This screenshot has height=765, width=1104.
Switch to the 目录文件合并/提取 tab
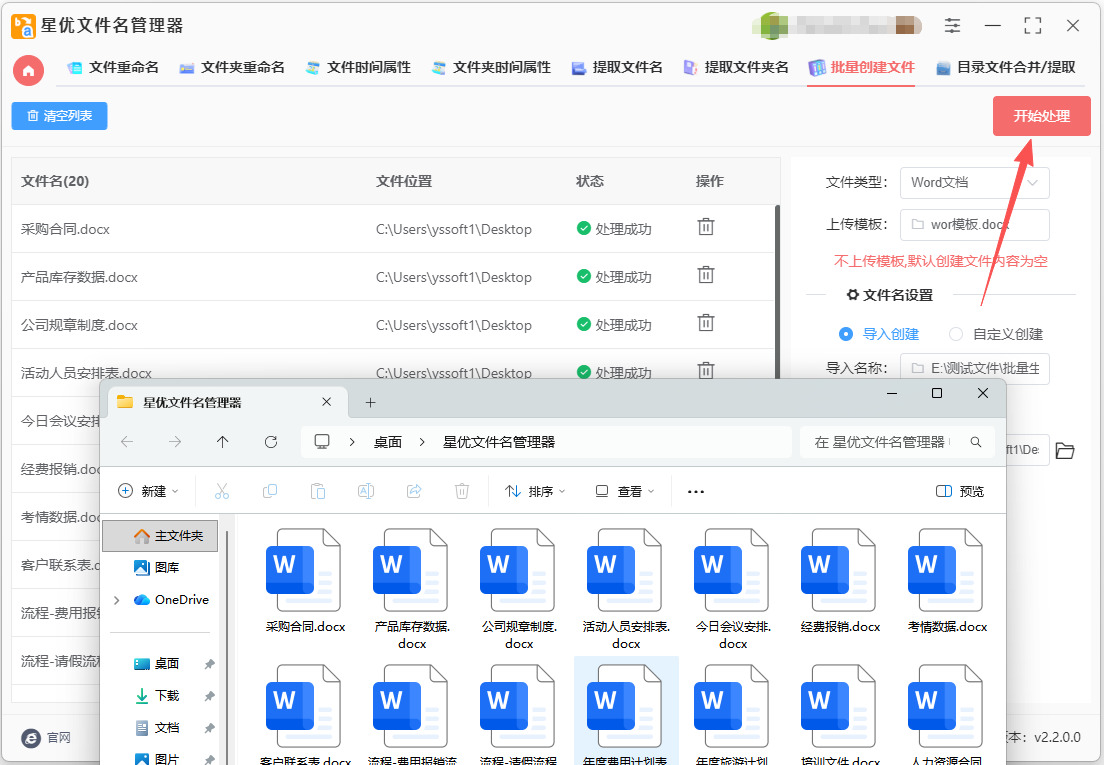pyautogui.click(x=1005, y=68)
